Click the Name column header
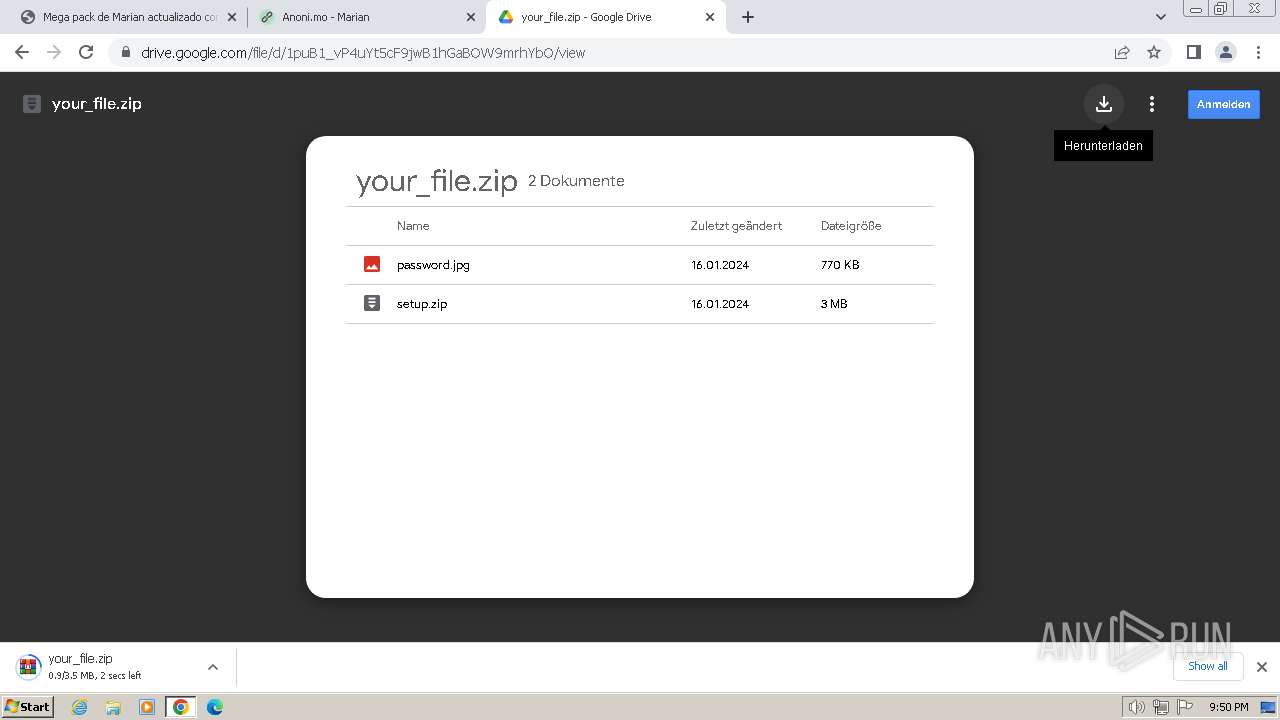Viewport: 1280px width, 720px height. [x=413, y=226]
